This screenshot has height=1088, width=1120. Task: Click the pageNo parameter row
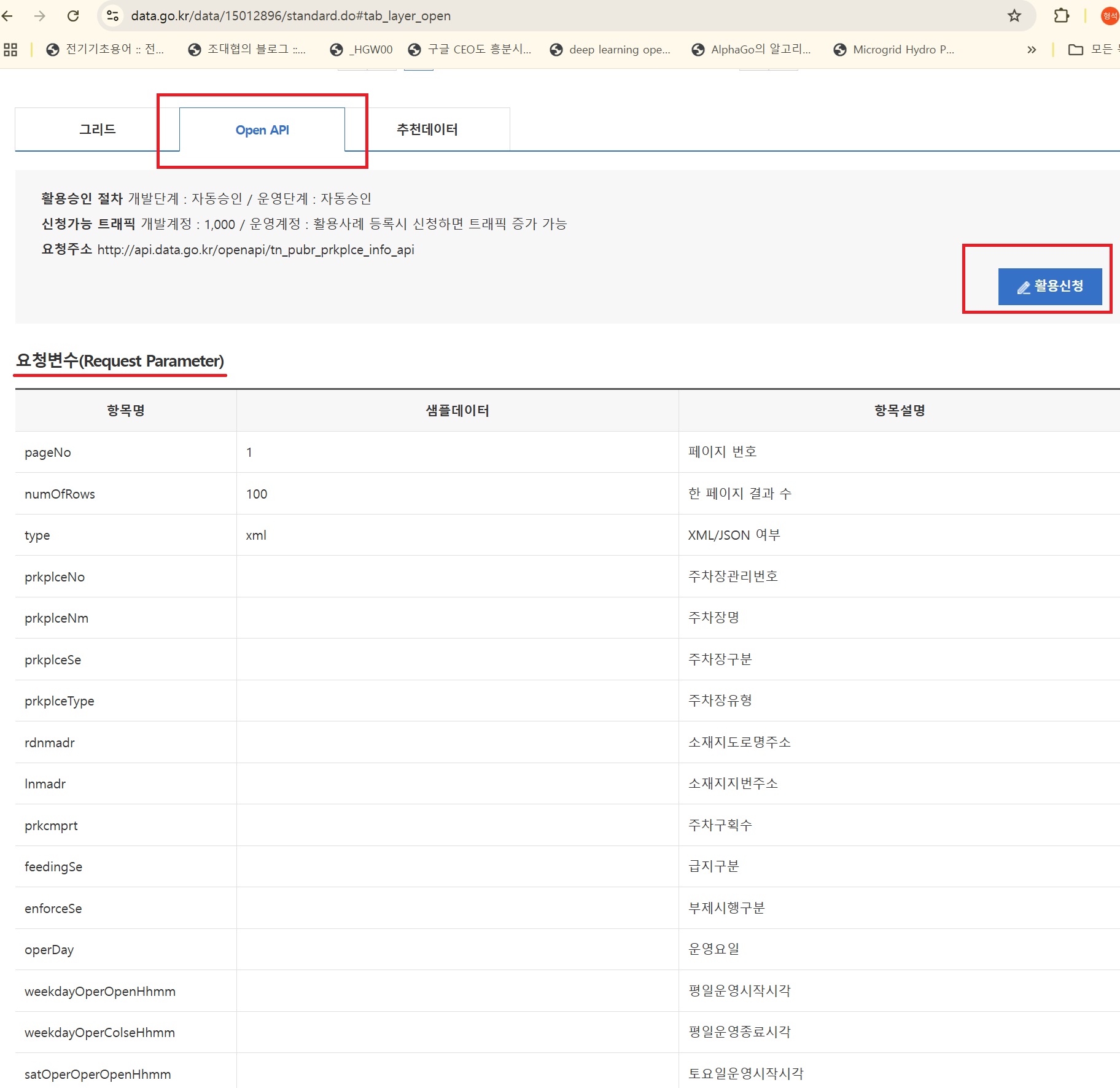coord(48,453)
